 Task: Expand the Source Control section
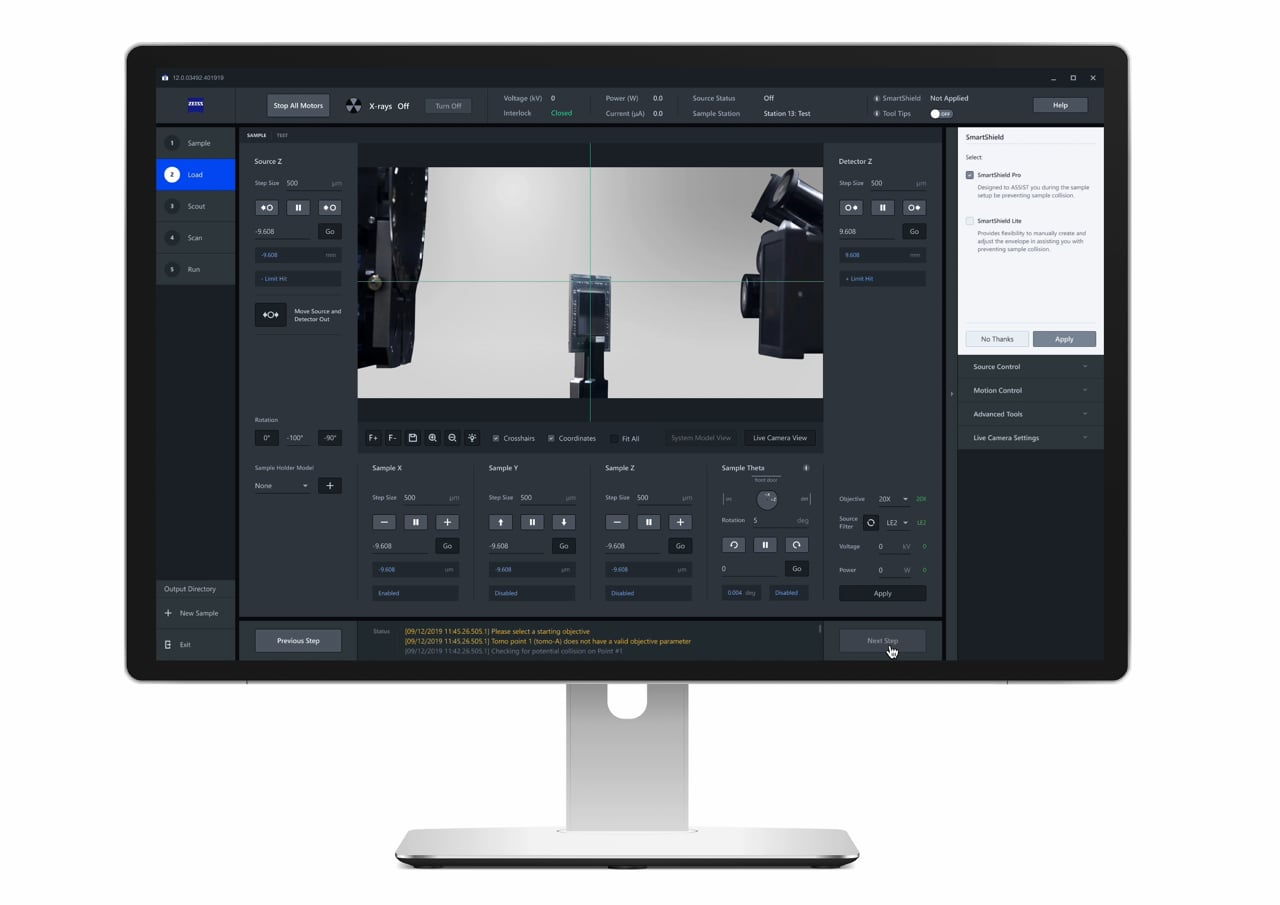click(x=1030, y=367)
